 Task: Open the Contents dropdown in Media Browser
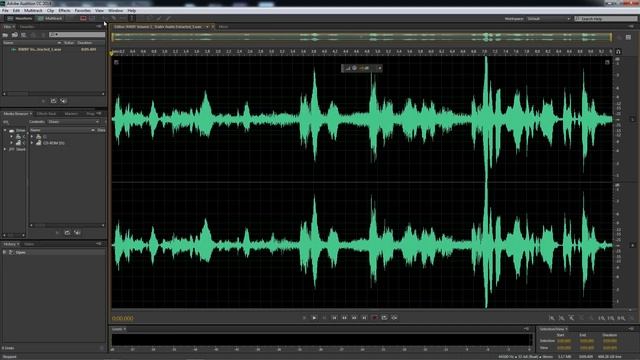click(x=73, y=122)
